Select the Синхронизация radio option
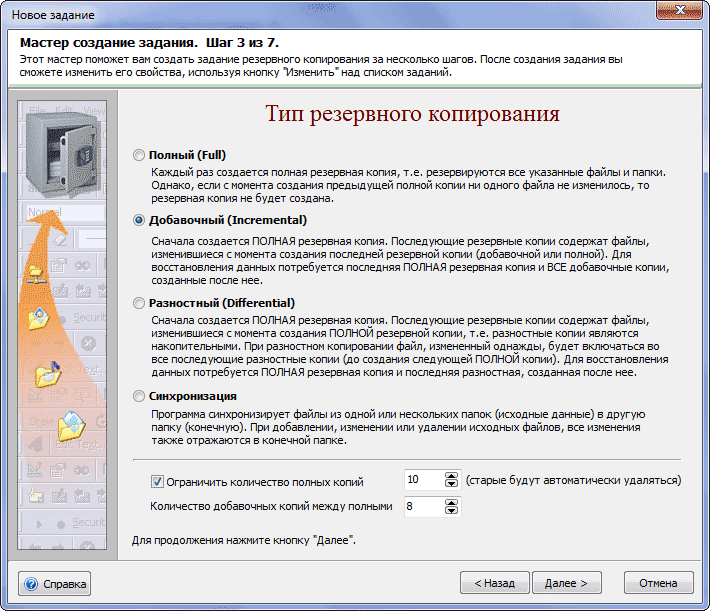710x611 pixels. [139, 396]
